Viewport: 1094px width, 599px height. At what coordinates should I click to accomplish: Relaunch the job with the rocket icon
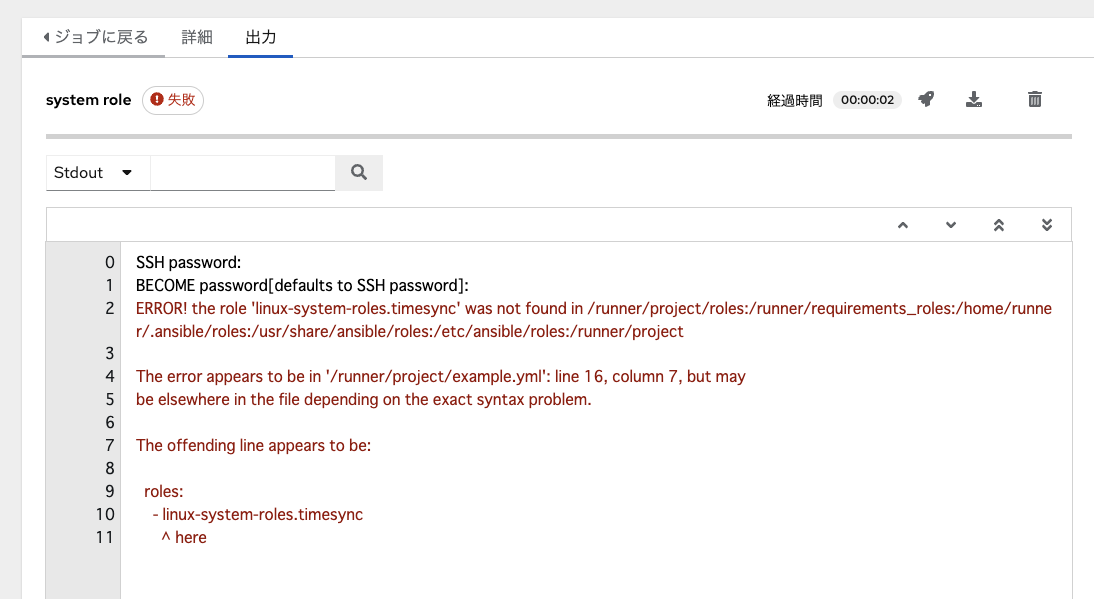point(926,99)
